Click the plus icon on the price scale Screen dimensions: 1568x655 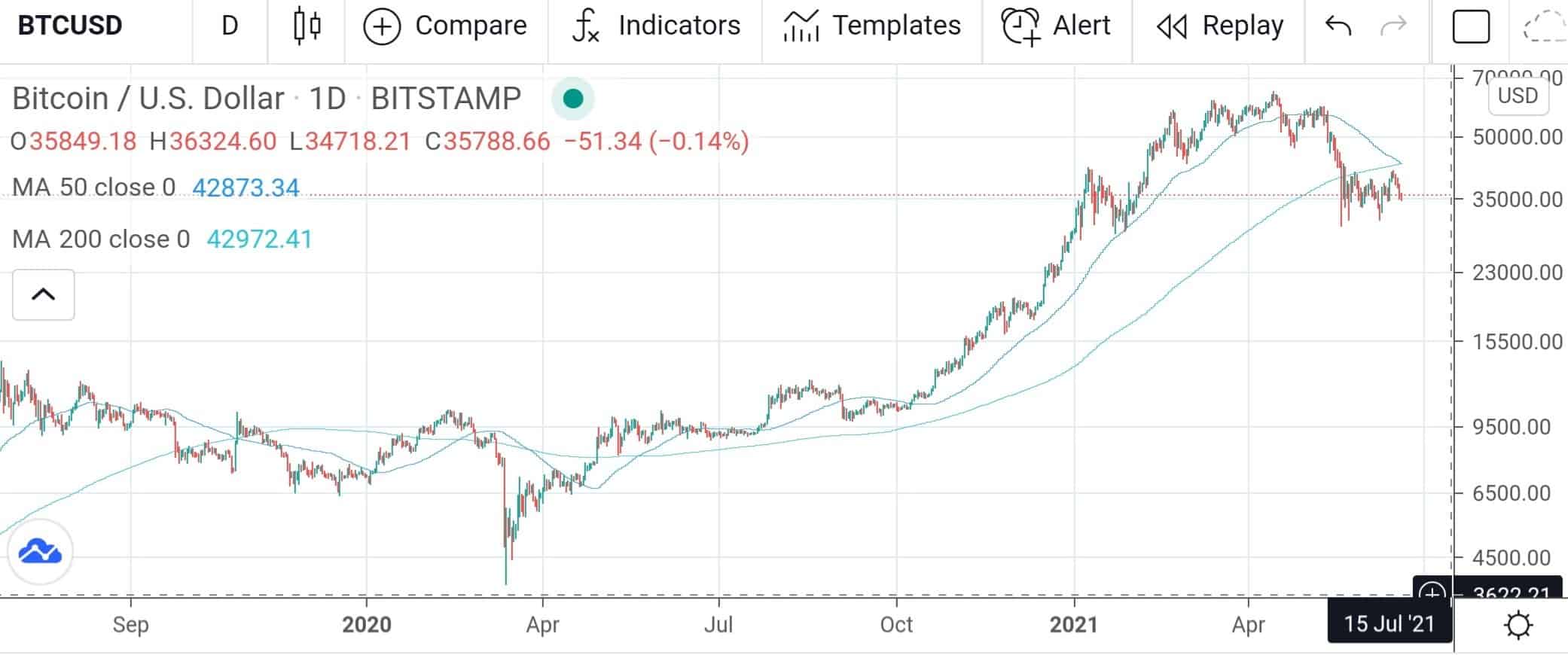point(1431,595)
